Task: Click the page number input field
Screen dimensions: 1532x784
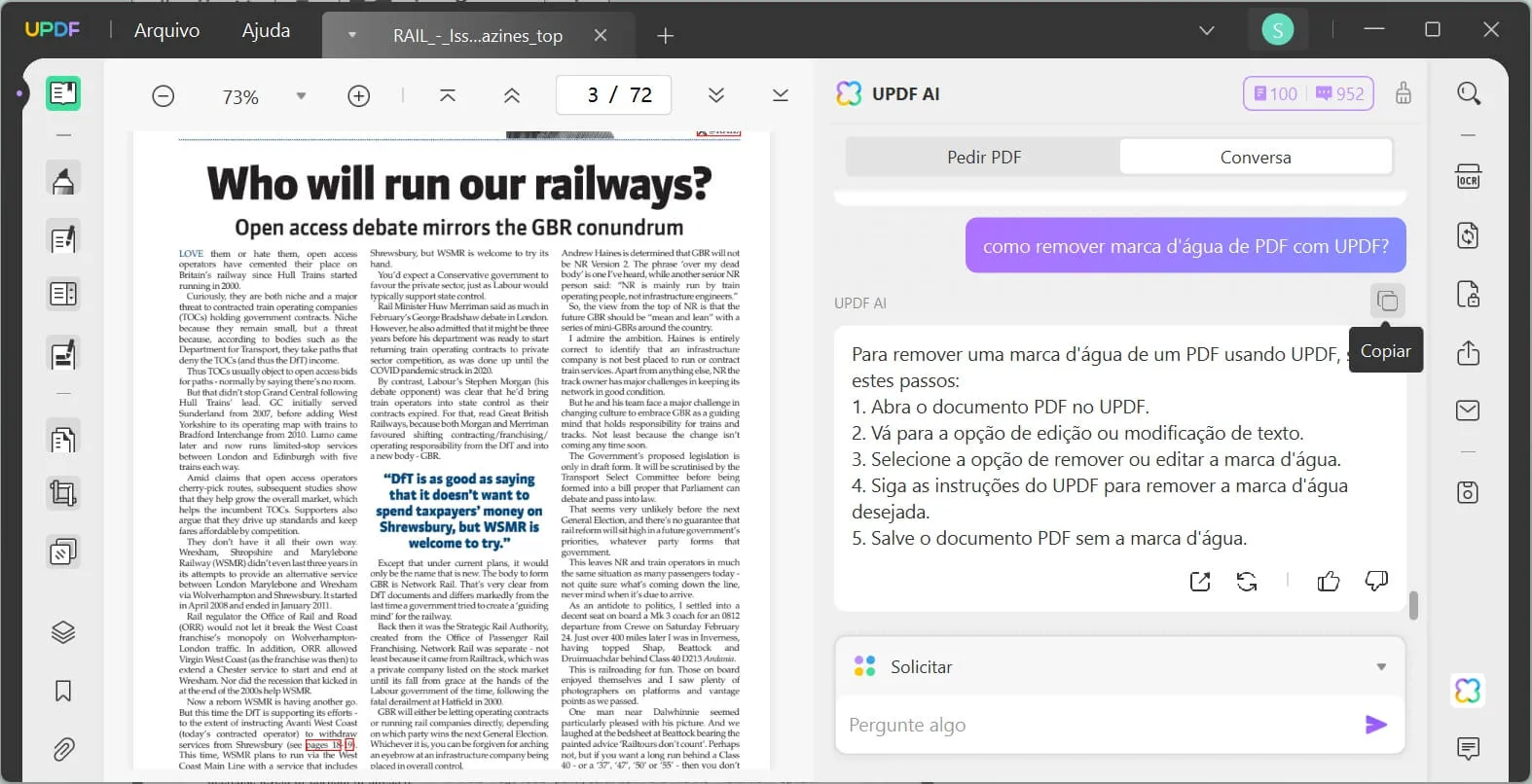Action: pyautogui.click(x=614, y=95)
